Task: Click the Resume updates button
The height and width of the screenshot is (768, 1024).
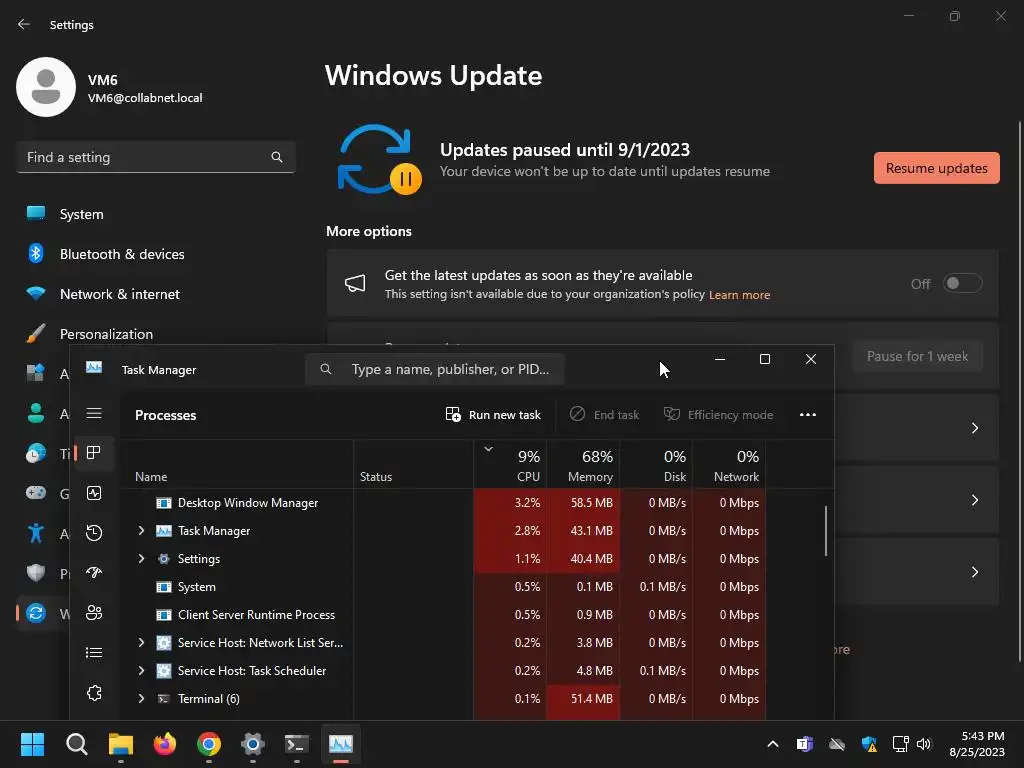Action: click(x=936, y=168)
